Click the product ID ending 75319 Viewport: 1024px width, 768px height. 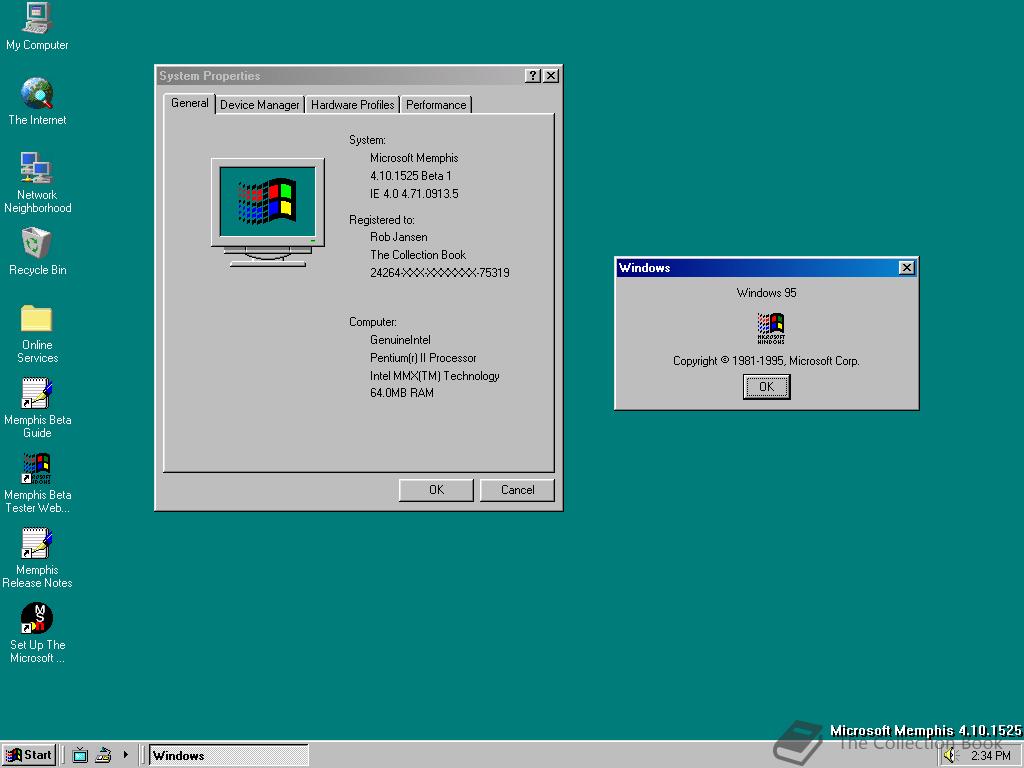coord(440,273)
